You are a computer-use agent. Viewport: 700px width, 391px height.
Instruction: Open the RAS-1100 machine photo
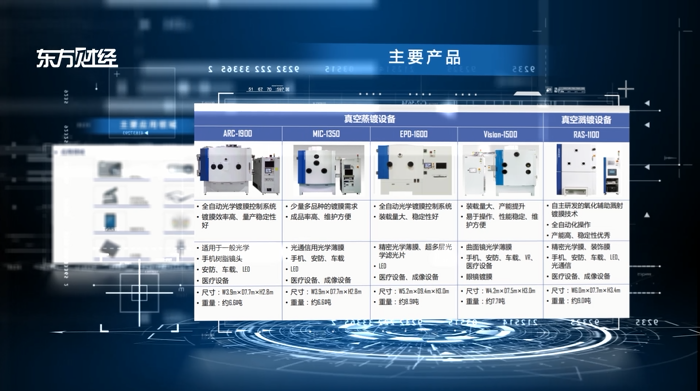point(588,169)
